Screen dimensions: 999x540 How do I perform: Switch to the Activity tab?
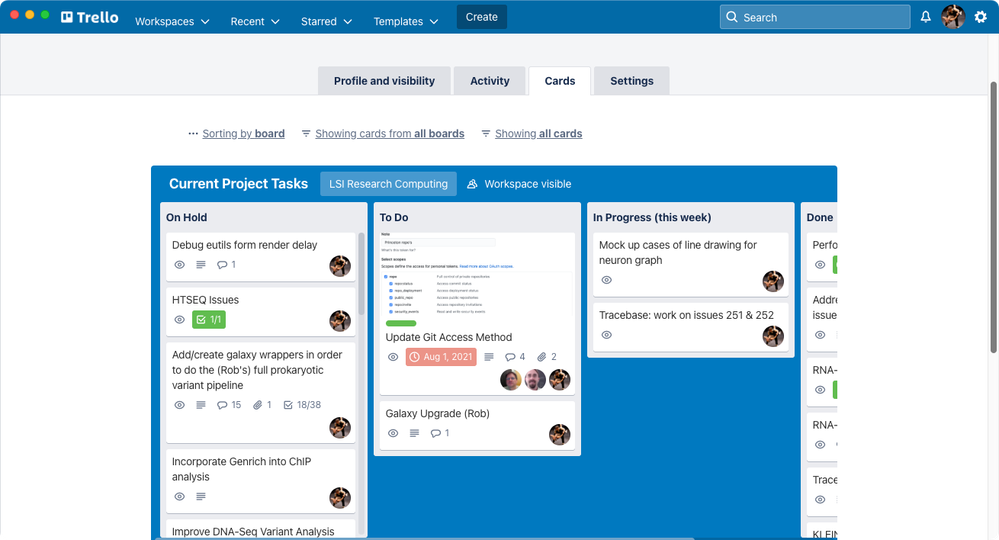[489, 81]
